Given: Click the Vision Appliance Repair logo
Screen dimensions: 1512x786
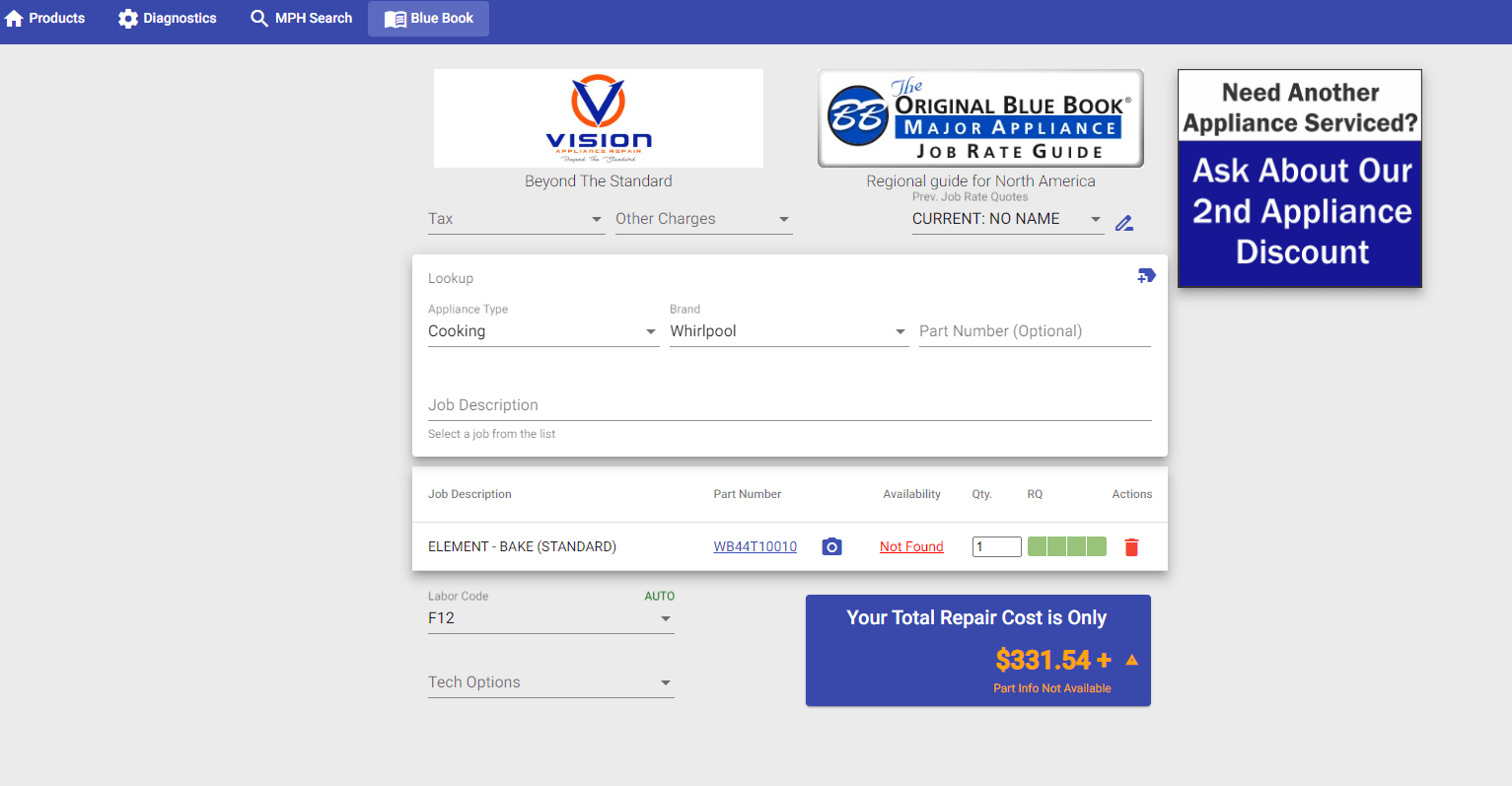Looking at the screenshot, I should (599, 118).
